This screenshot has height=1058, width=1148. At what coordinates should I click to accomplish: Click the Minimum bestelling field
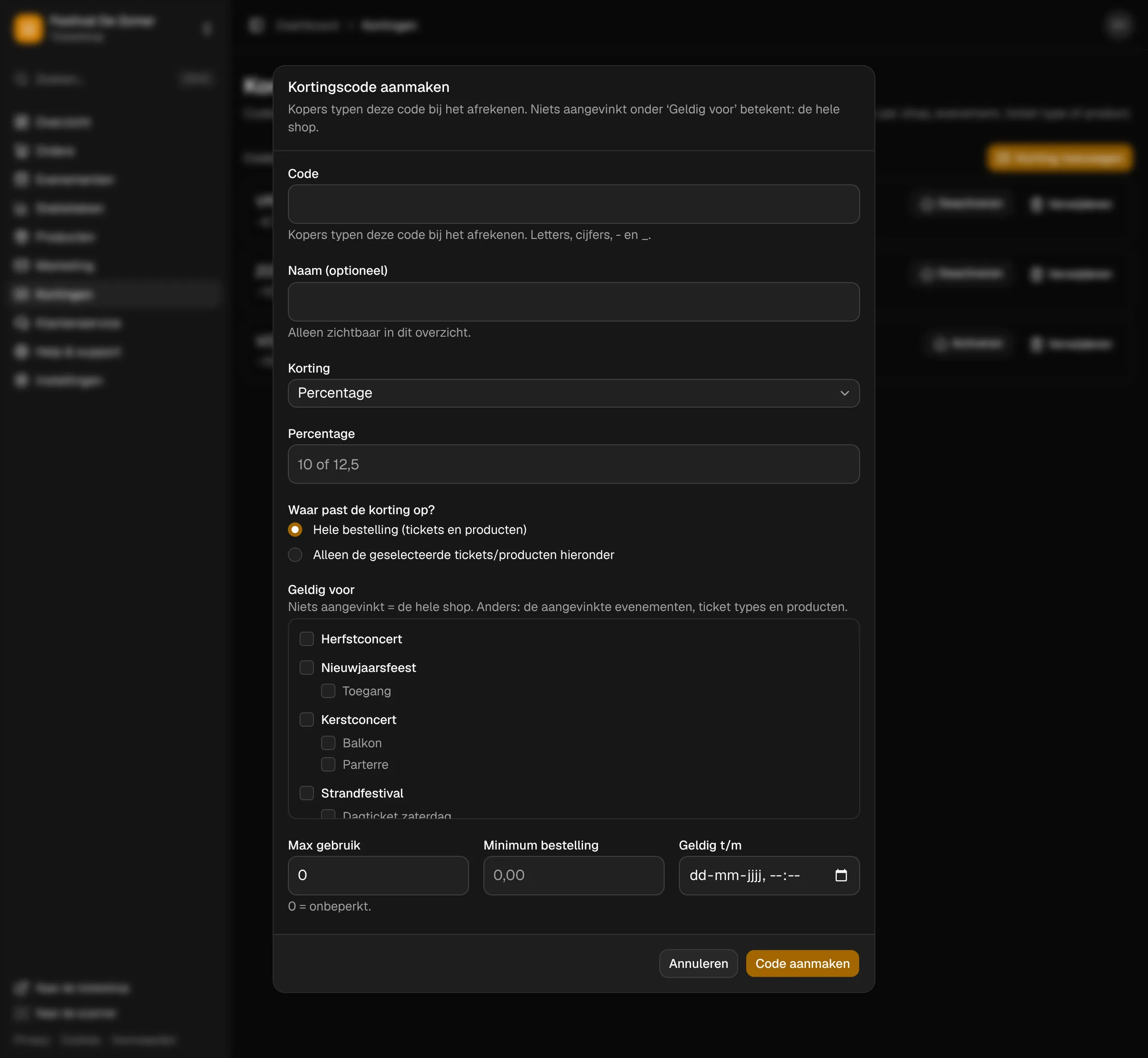(x=573, y=876)
